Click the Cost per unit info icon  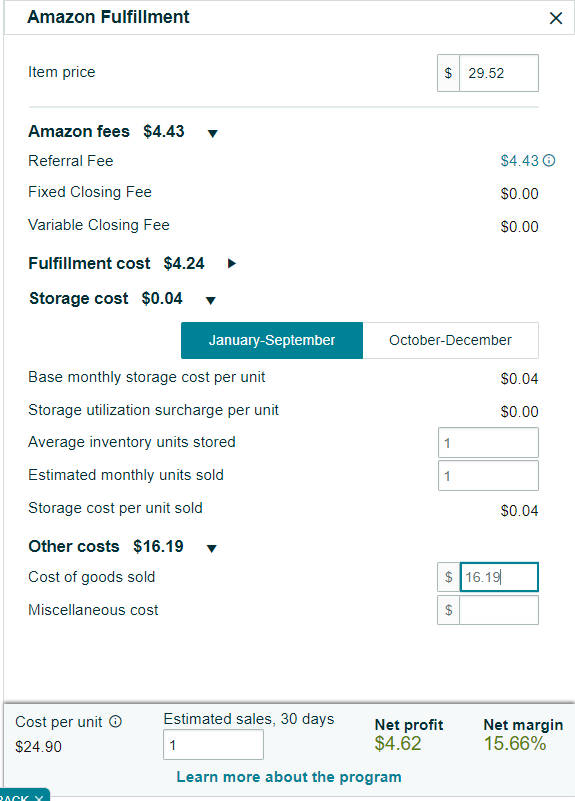116,721
